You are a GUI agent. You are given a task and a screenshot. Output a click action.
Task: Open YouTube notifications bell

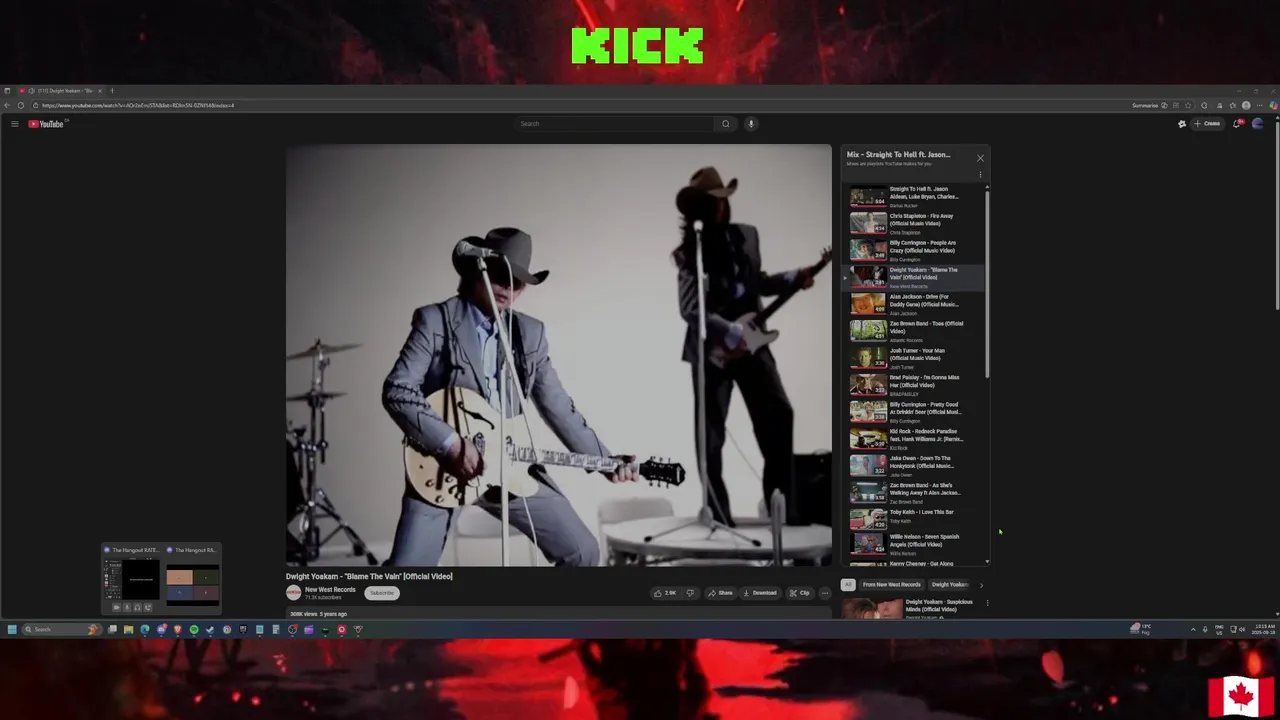click(x=1238, y=124)
